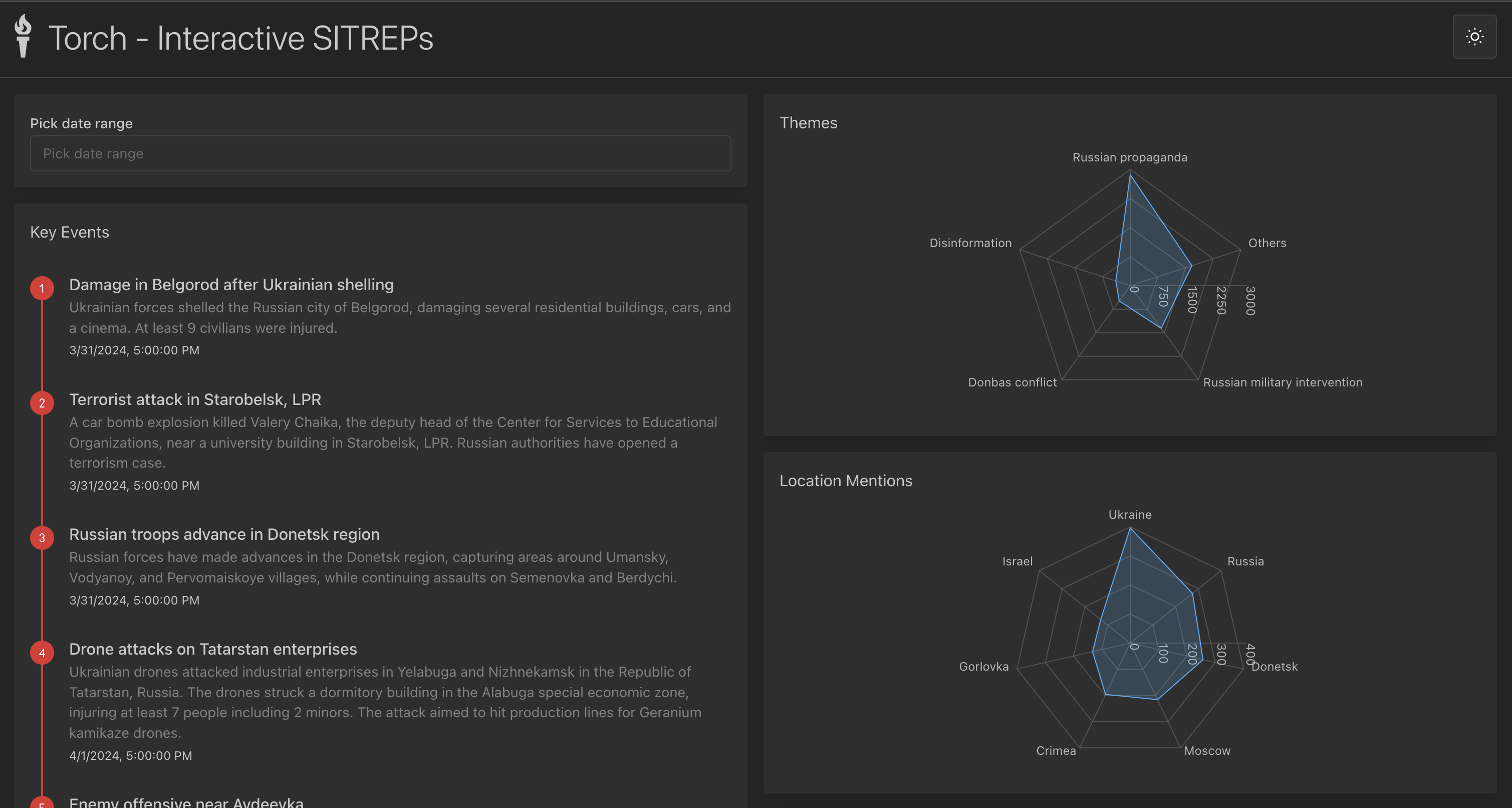Click the Crimea label in Location chart
1512x808 pixels.
point(1056,750)
